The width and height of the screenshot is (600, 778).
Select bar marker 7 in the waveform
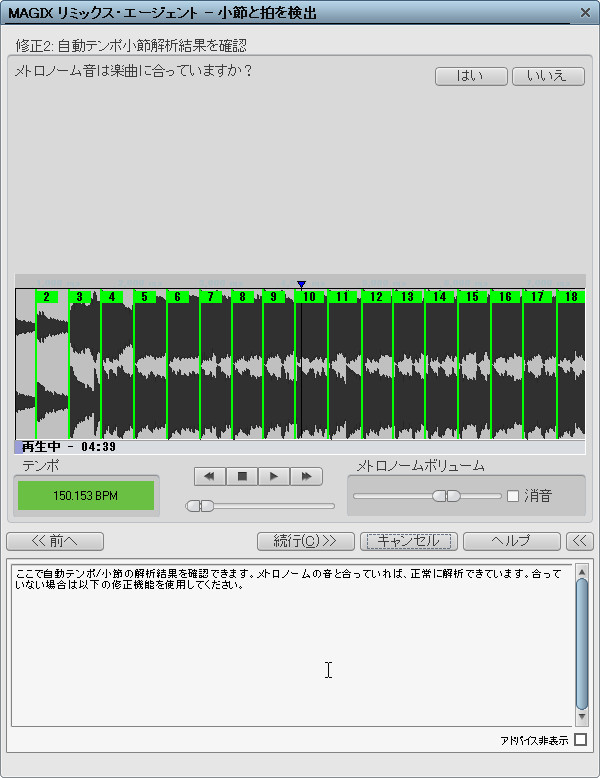point(210,297)
